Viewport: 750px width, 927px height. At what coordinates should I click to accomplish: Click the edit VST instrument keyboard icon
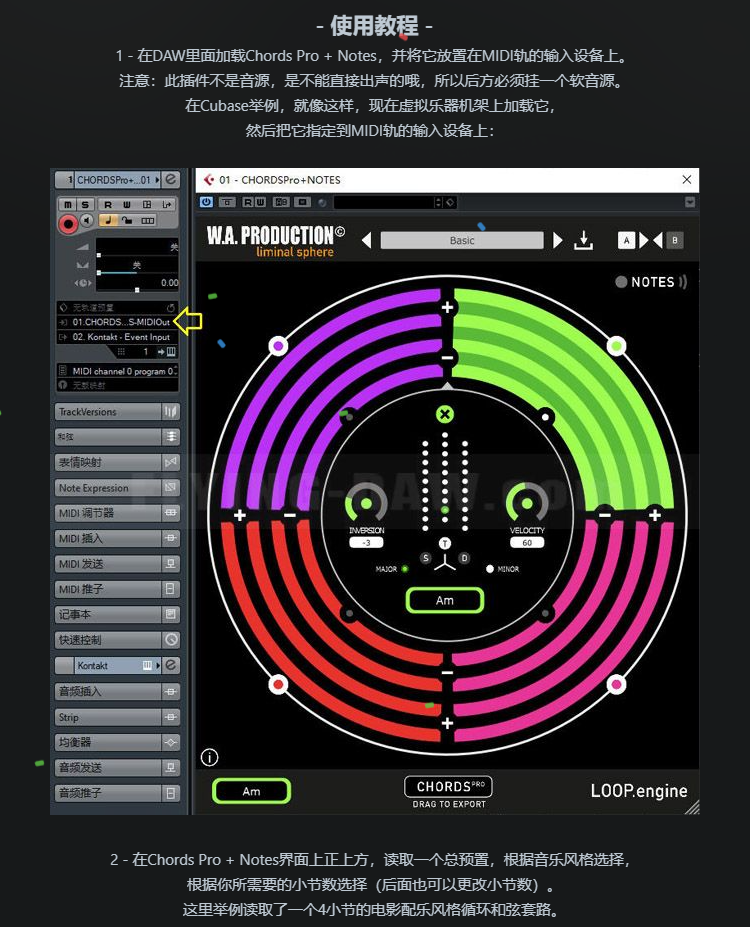pos(171,352)
